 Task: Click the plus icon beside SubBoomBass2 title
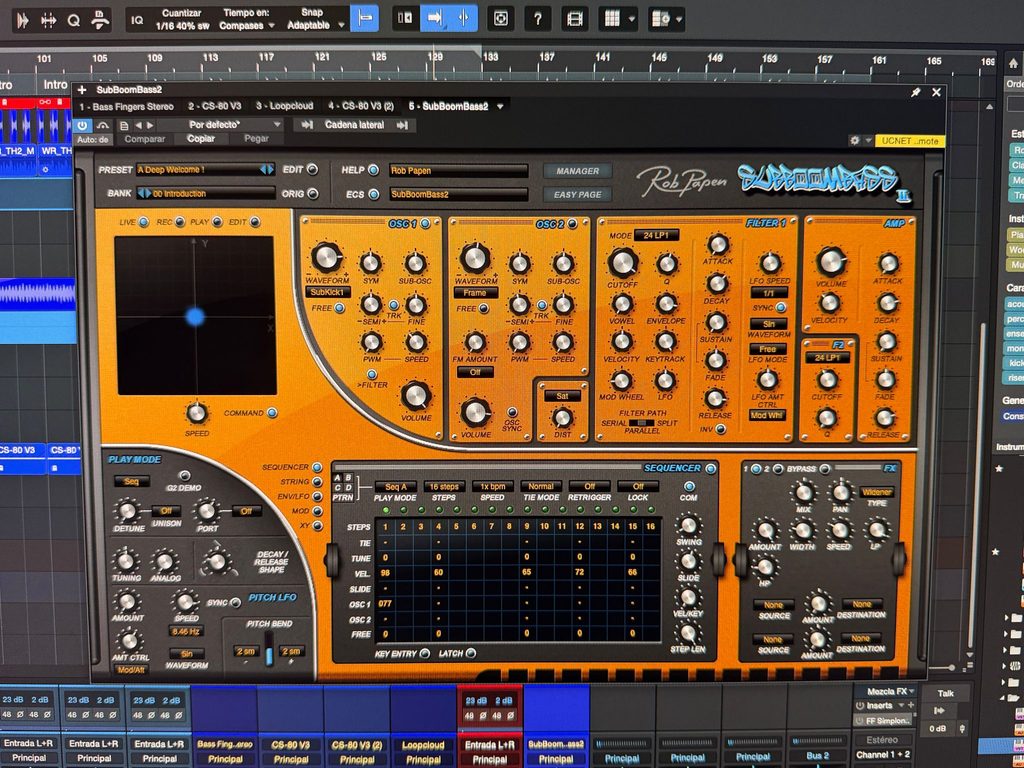[x=82, y=90]
